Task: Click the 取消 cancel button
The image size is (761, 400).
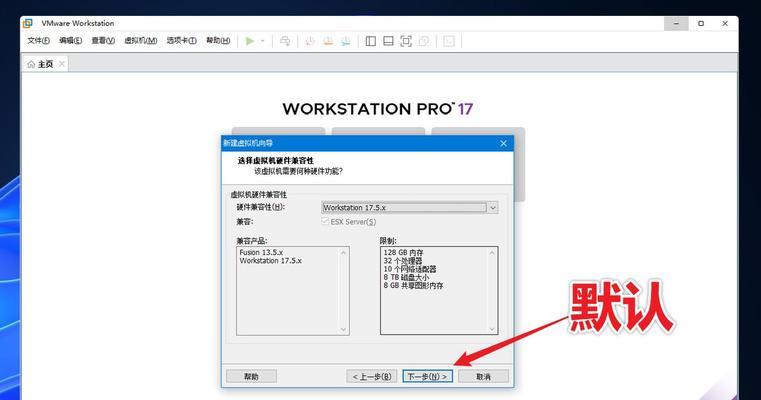Action: point(483,376)
